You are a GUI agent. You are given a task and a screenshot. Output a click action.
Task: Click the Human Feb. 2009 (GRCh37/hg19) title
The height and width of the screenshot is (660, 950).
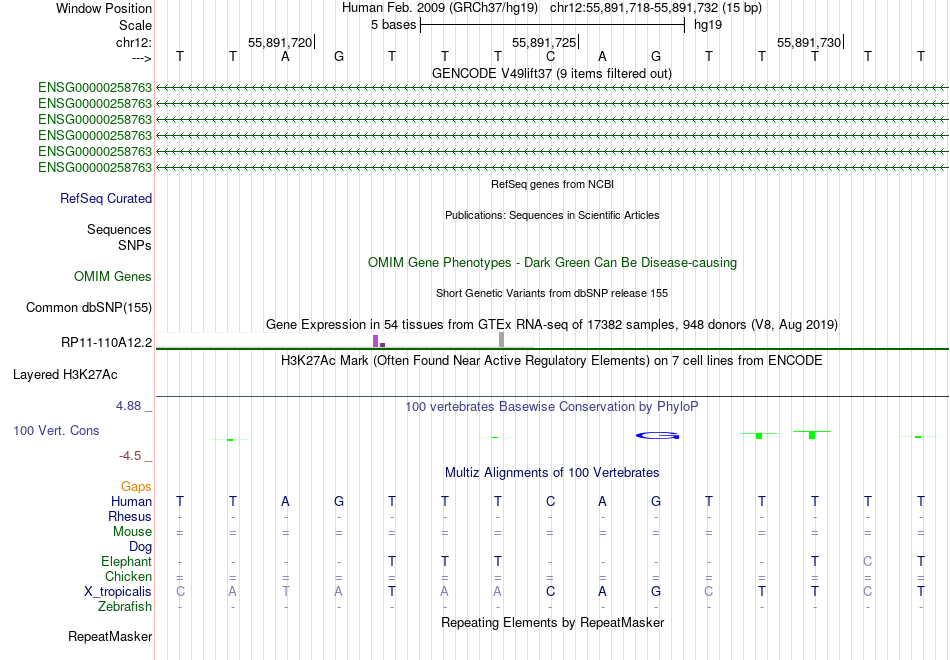pos(440,8)
